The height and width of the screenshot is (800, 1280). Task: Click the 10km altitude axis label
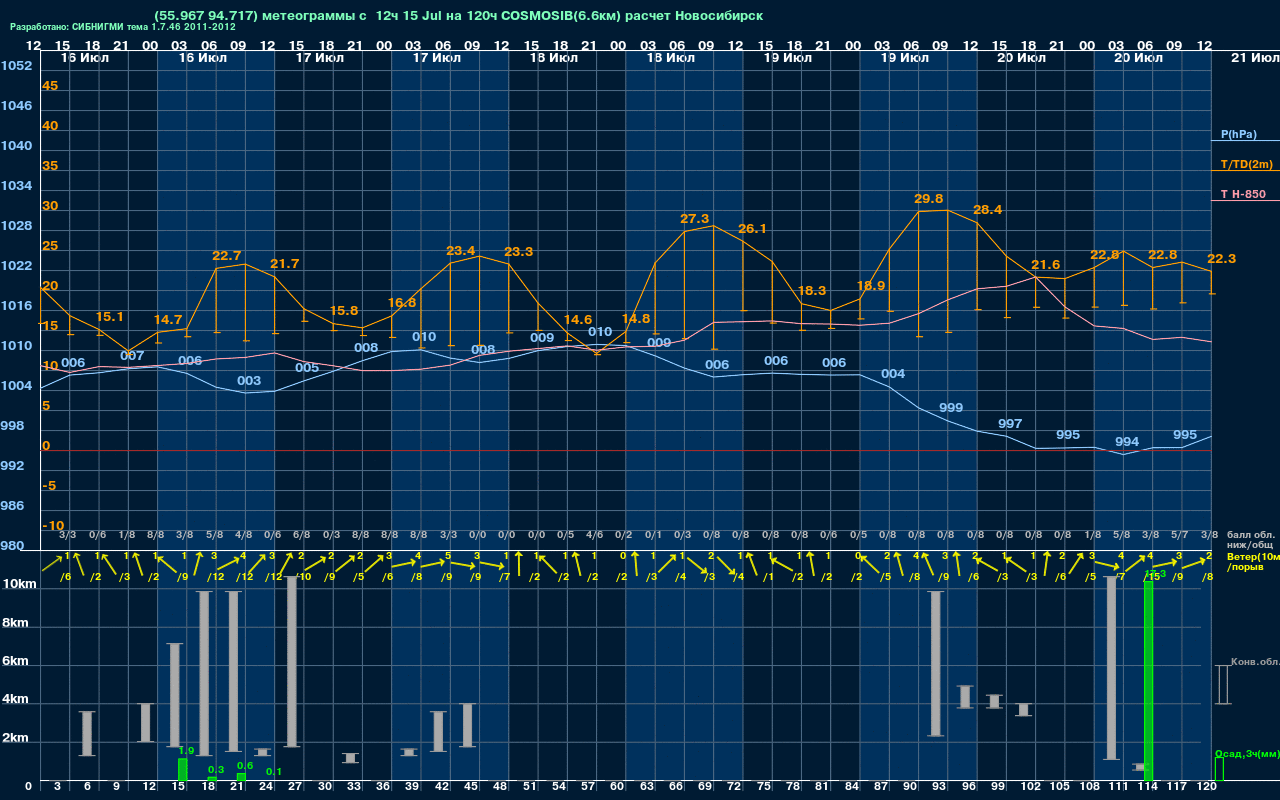[19, 584]
